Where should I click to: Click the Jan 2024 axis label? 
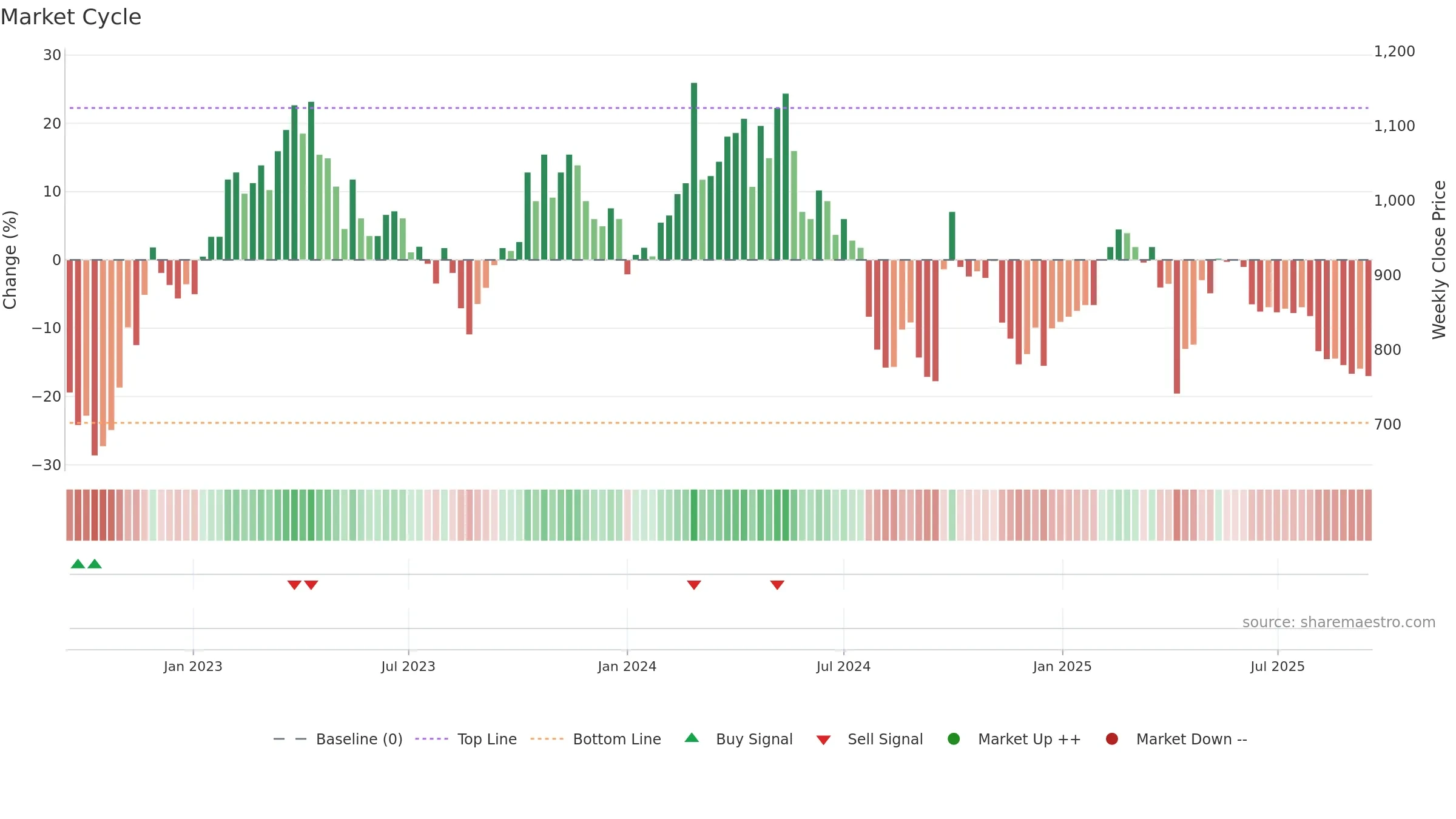click(x=627, y=667)
